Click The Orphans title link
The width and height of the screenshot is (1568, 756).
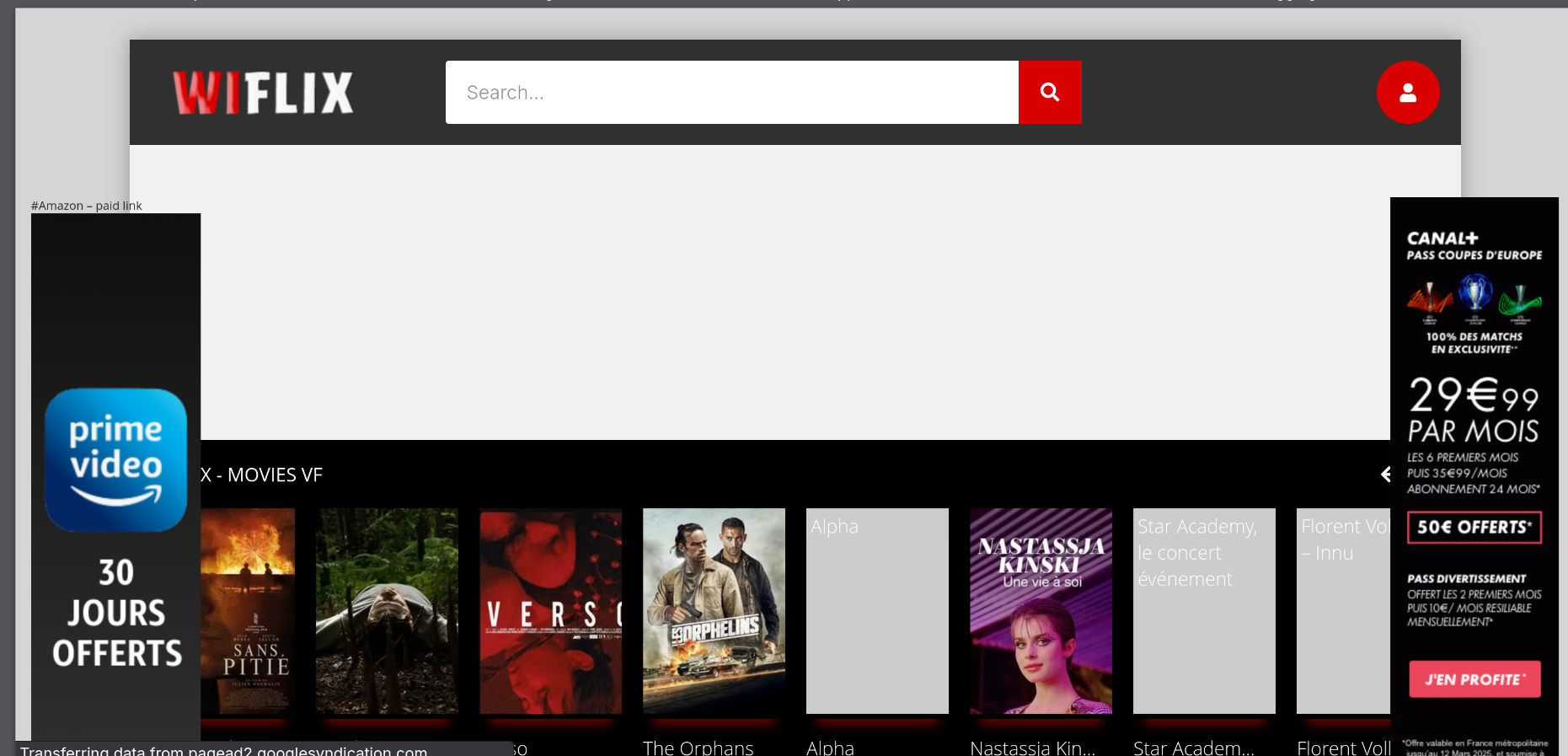(x=698, y=748)
